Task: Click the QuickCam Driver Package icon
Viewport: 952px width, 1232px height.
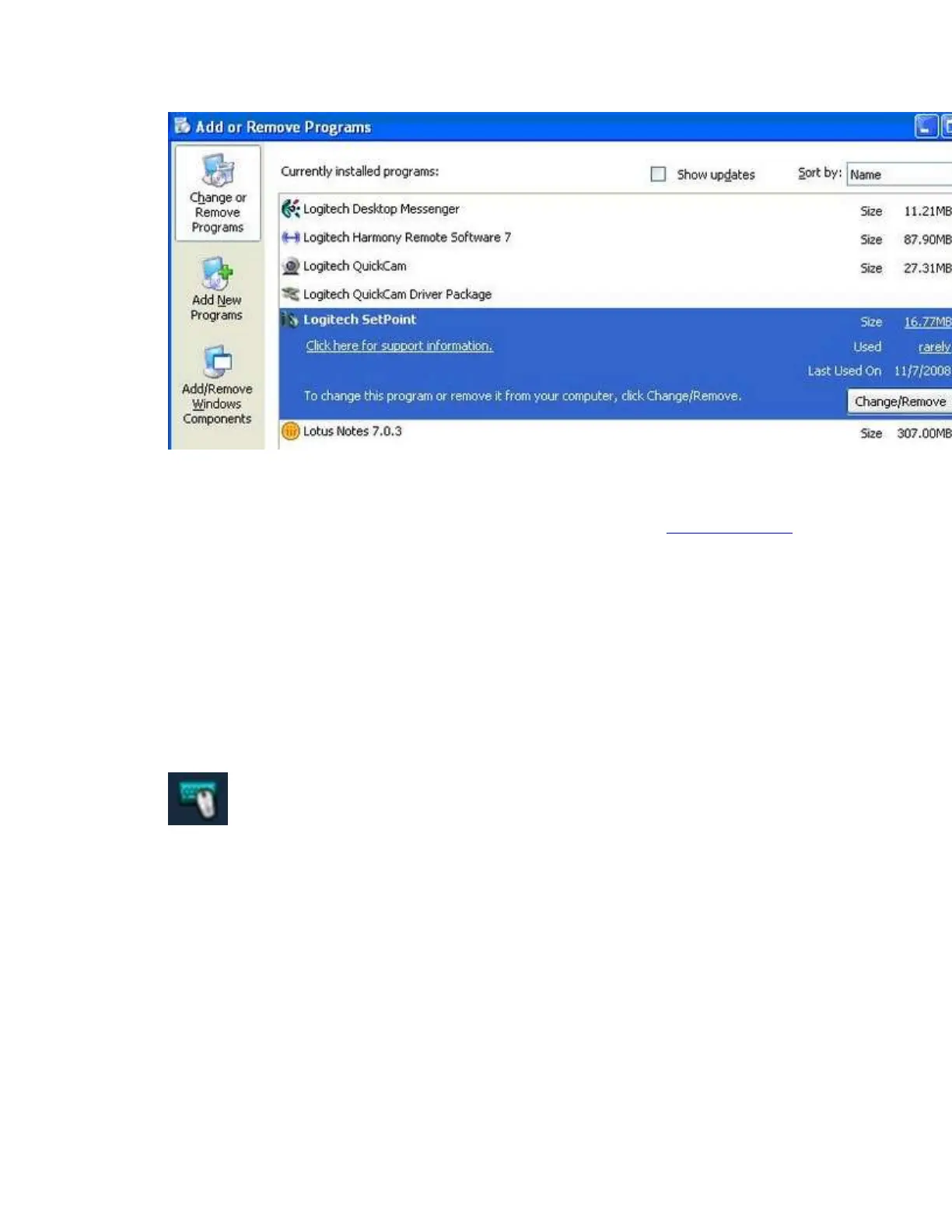Action: 291,294
